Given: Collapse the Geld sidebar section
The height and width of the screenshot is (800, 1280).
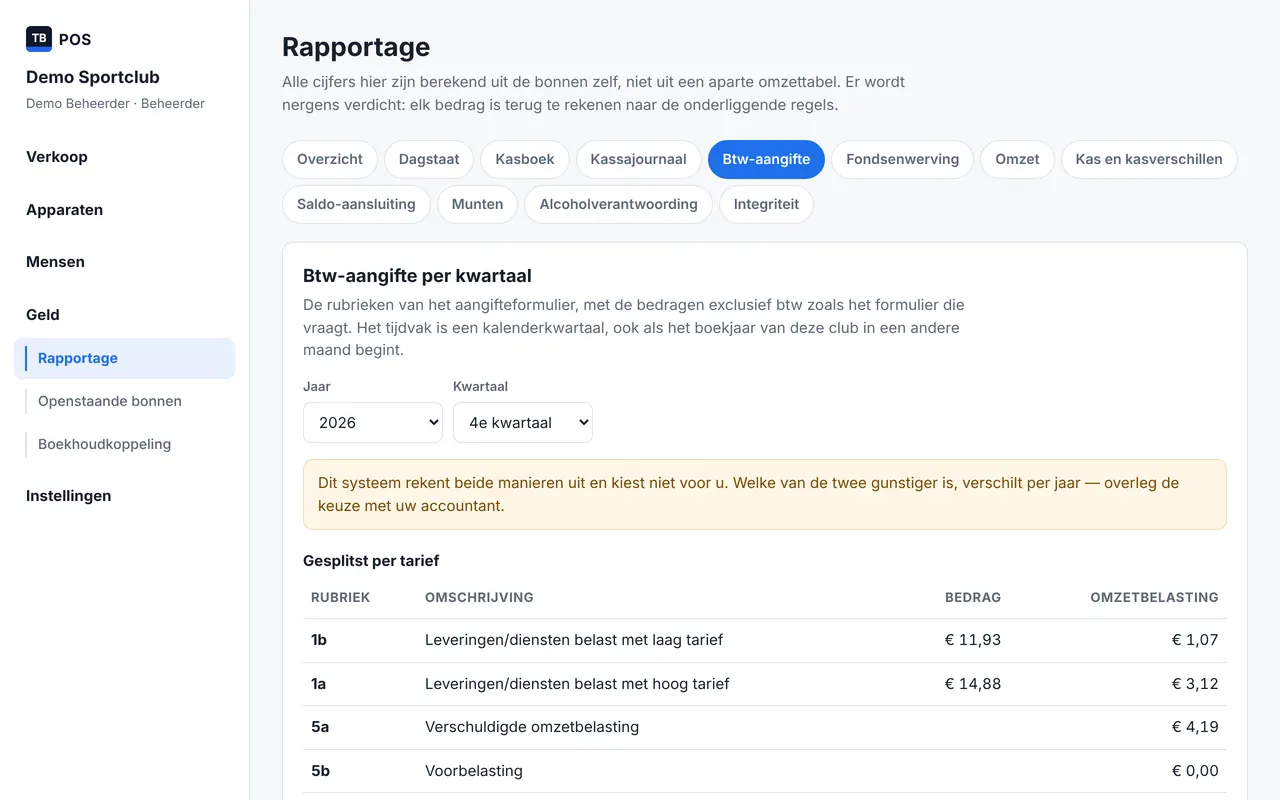Looking at the screenshot, I should (x=43, y=315).
